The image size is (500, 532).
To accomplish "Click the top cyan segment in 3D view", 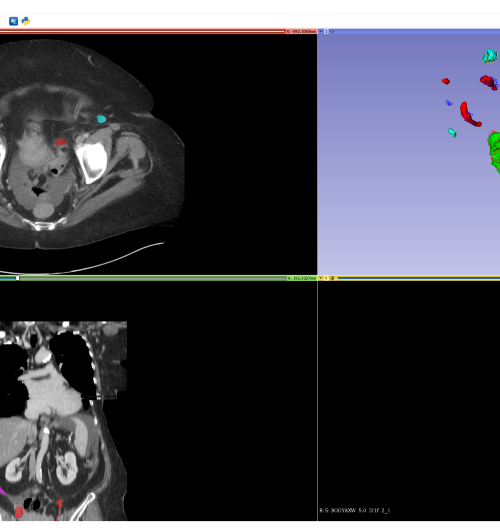I will point(490,56).
